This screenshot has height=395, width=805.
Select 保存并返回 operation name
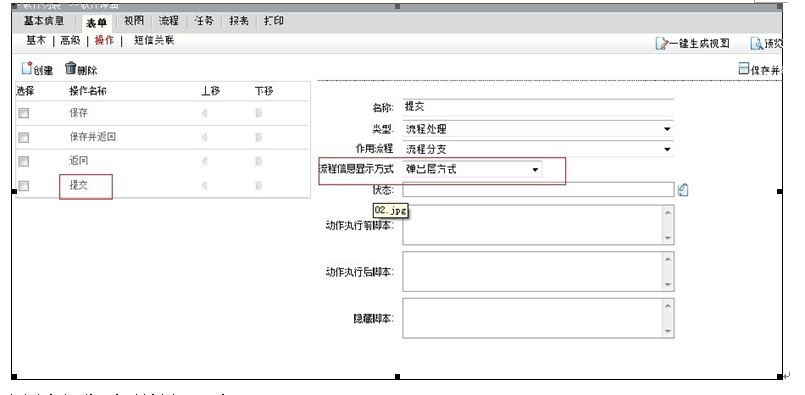93,137
